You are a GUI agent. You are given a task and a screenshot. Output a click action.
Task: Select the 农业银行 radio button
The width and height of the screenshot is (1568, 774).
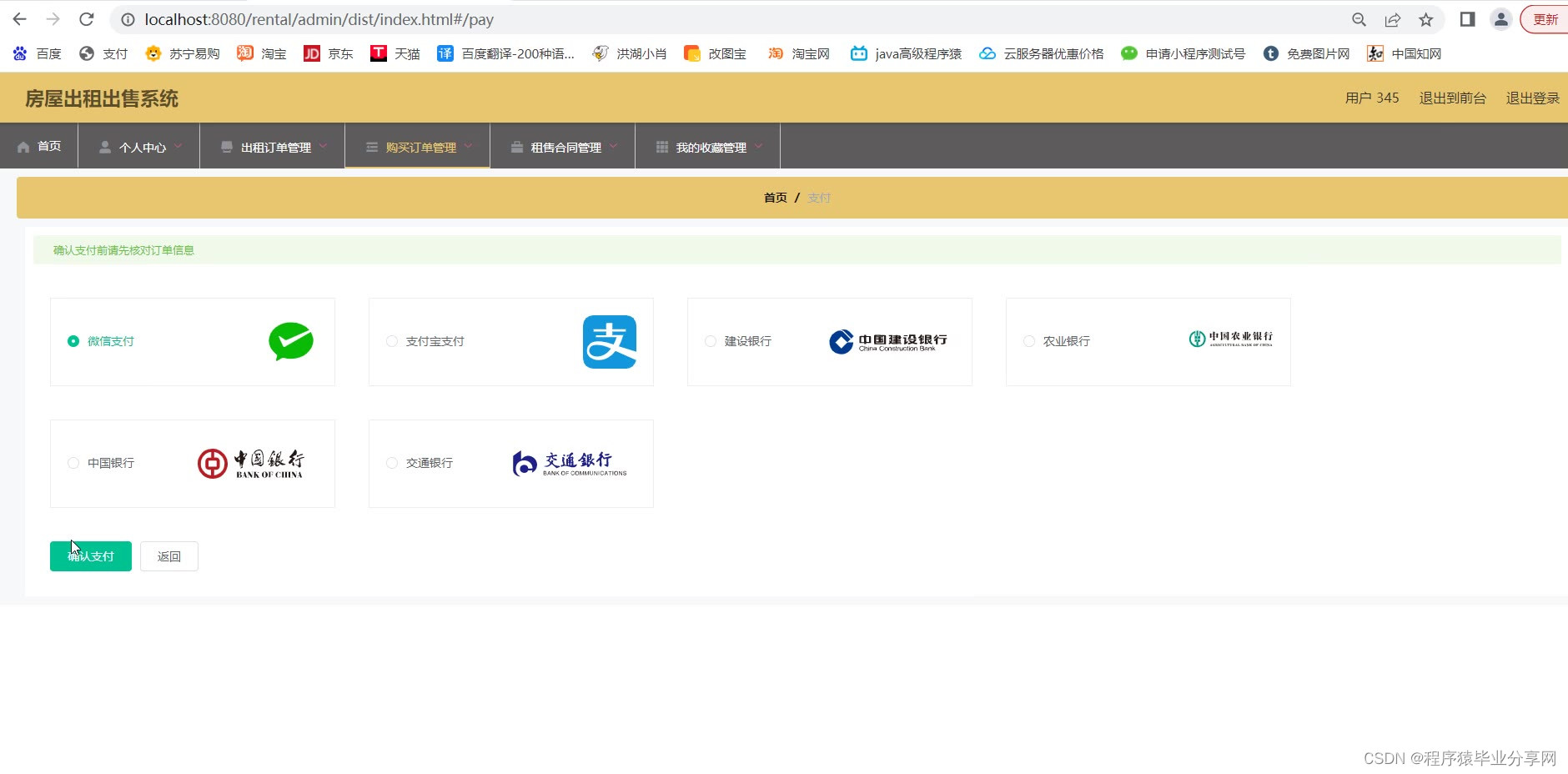1029,341
